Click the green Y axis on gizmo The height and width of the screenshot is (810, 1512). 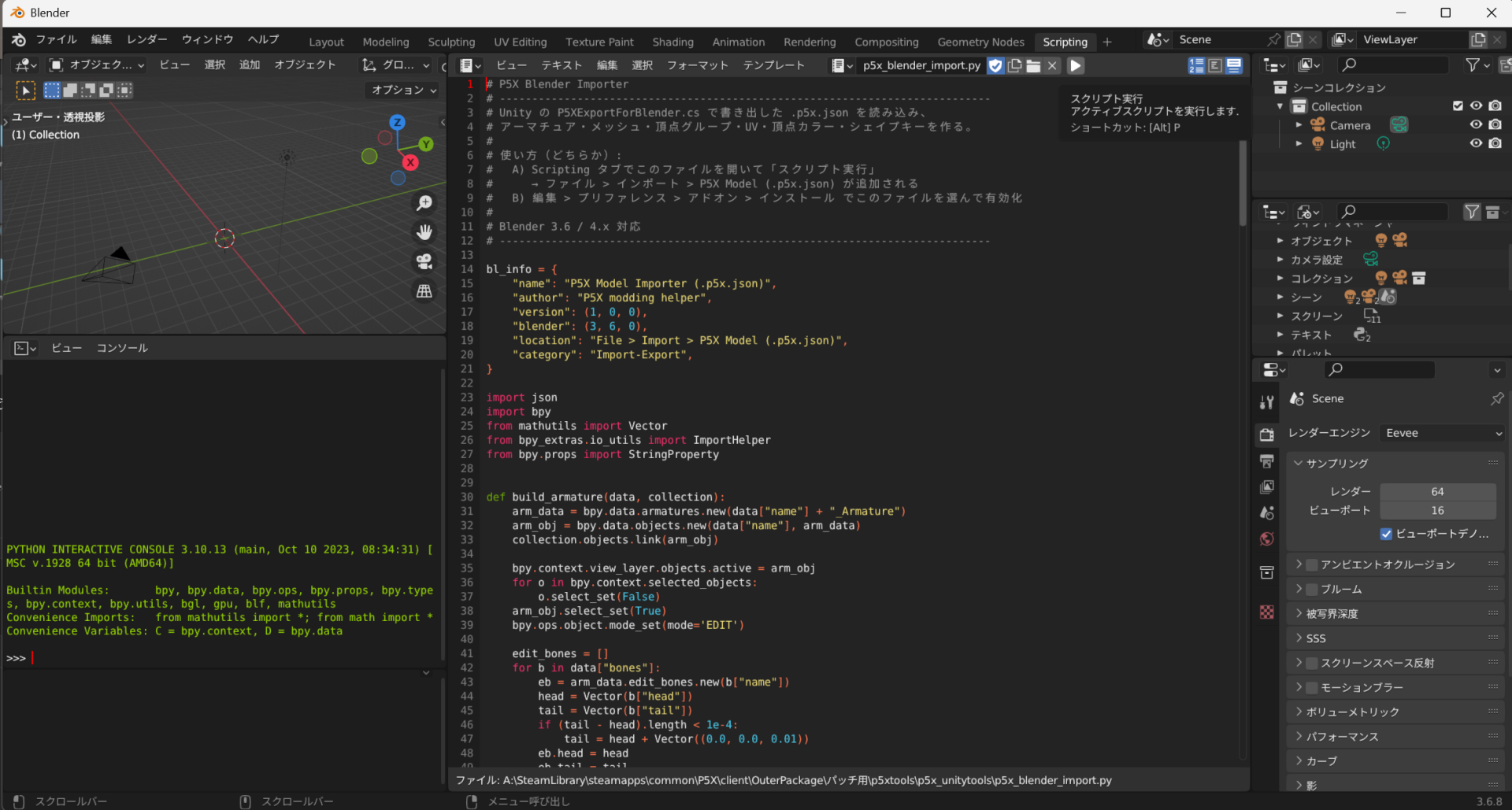pyautogui.click(x=426, y=144)
